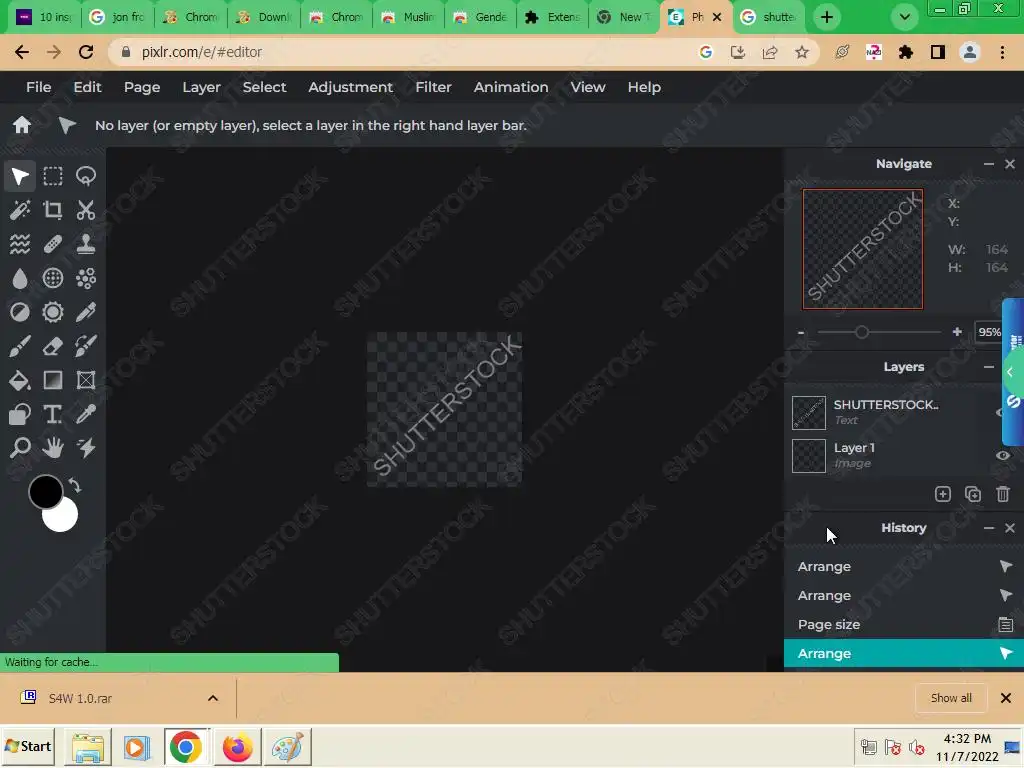The image size is (1024, 768).
Task: Select the Brush tool
Action: coord(20,346)
